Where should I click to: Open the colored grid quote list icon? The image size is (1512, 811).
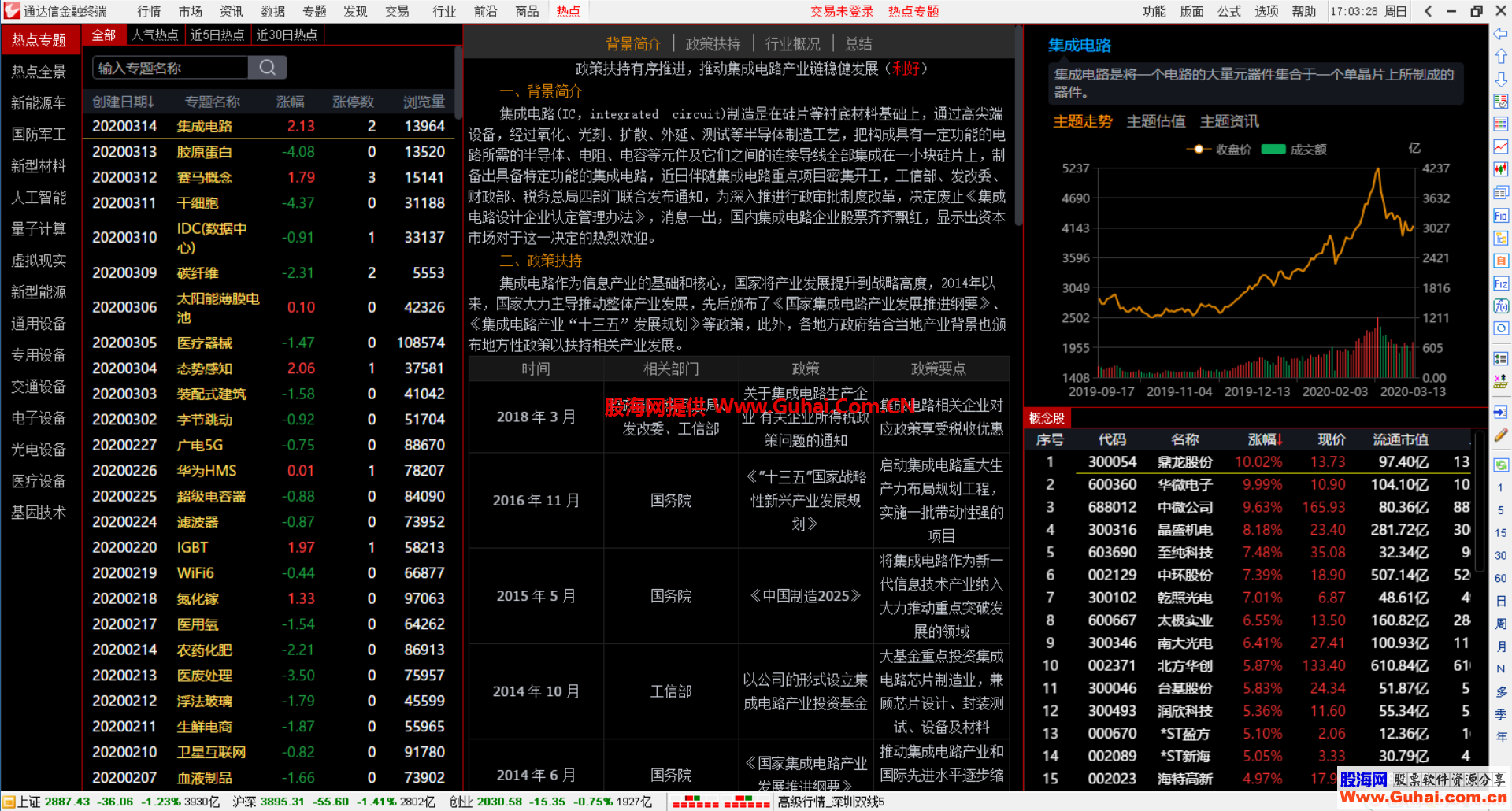[x=1501, y=124]
